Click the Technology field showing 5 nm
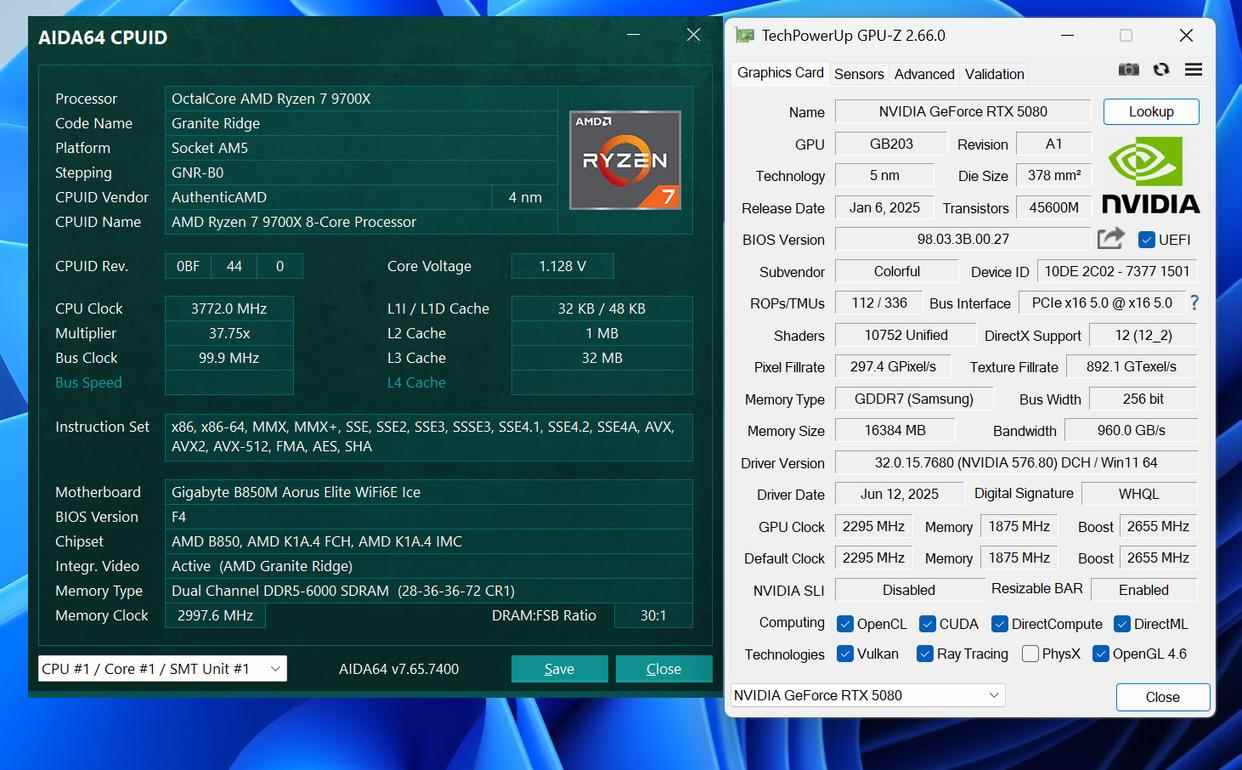 (884, 176)
